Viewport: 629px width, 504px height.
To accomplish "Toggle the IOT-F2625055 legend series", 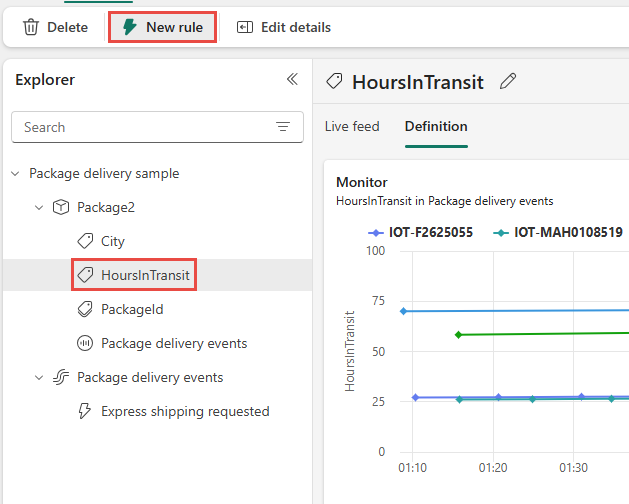I will [420, 232].
